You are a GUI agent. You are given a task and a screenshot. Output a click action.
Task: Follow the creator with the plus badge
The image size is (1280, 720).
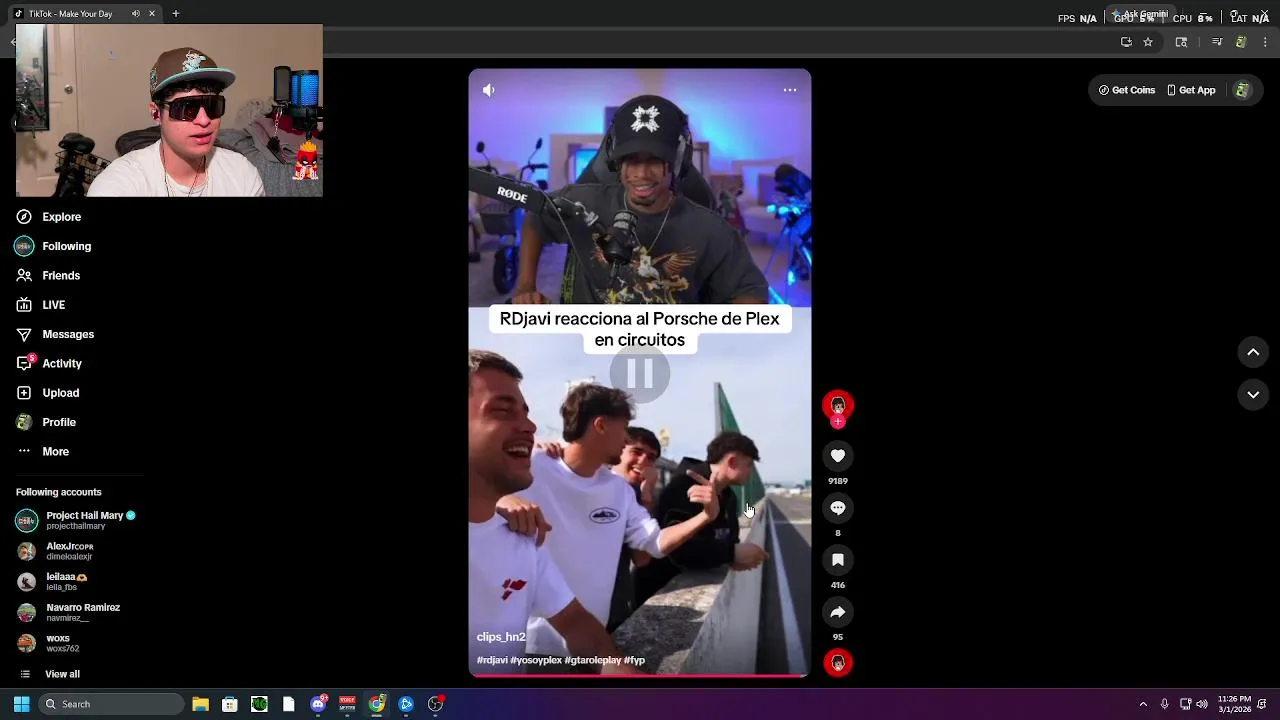pyautogui.click(x=838, y=422)
